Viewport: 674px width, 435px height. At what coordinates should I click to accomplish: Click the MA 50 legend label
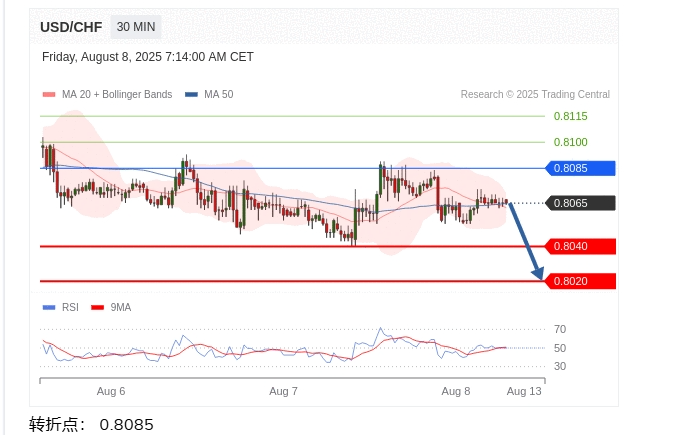click(219, 95)
